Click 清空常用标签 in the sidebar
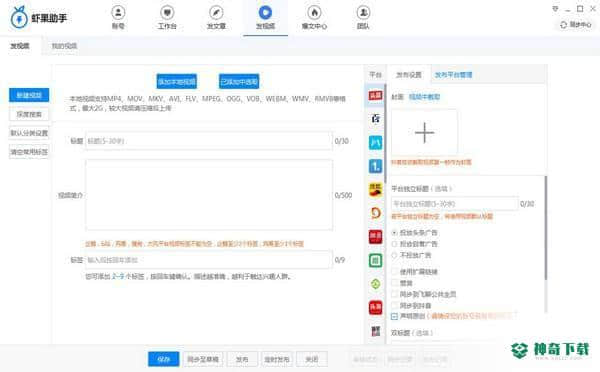600x372 pixels. 29,152
